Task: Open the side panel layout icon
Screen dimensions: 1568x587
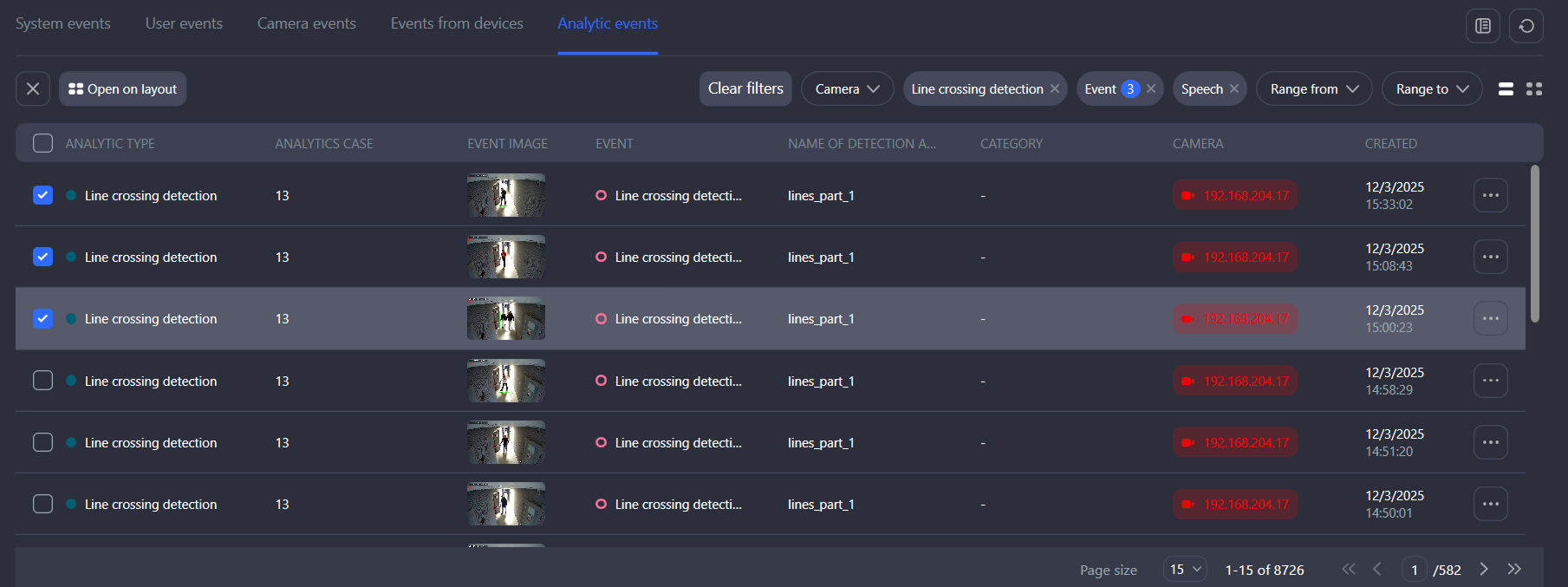Action: 1483,26
